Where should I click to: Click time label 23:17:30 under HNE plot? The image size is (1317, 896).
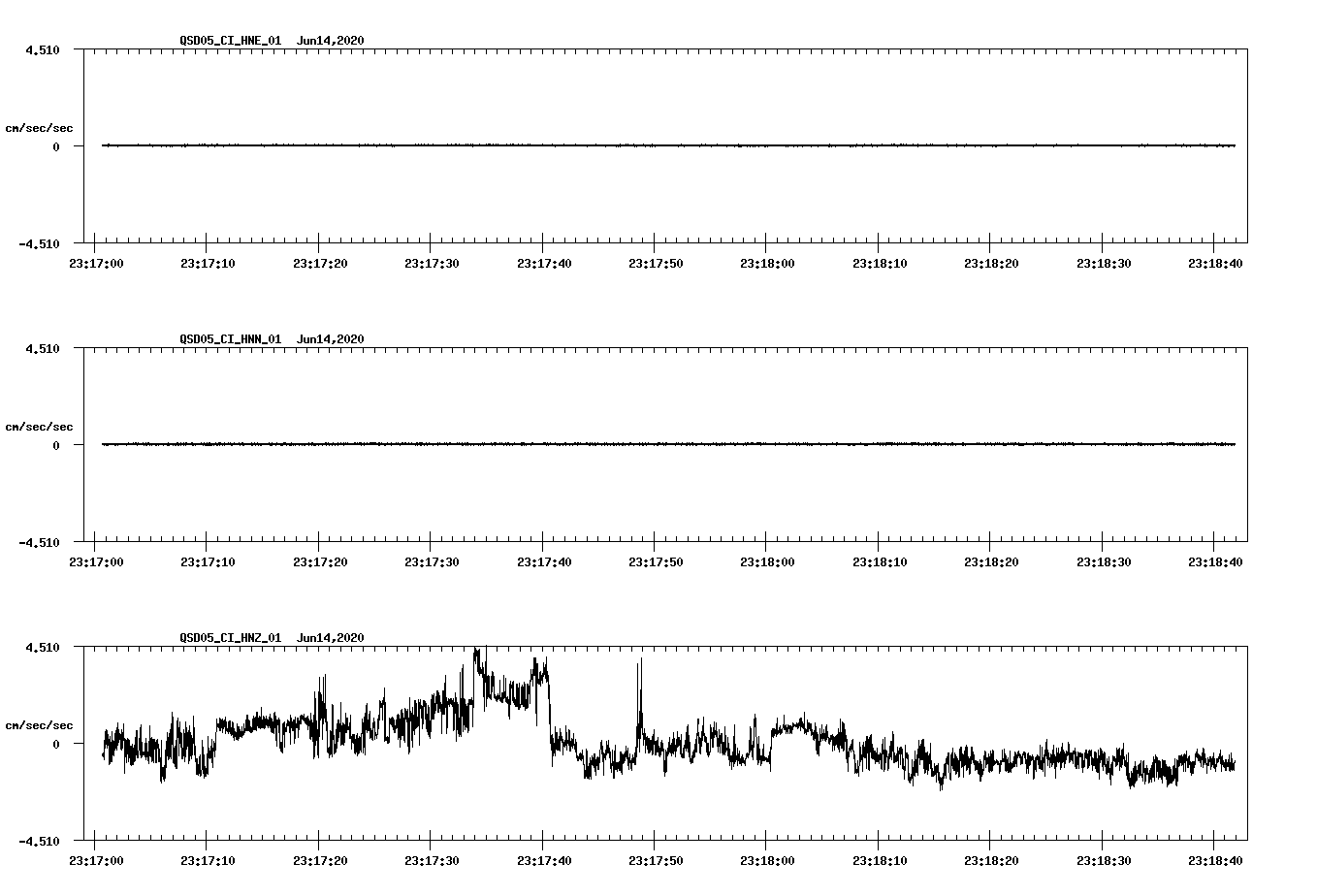pos(431,264)
